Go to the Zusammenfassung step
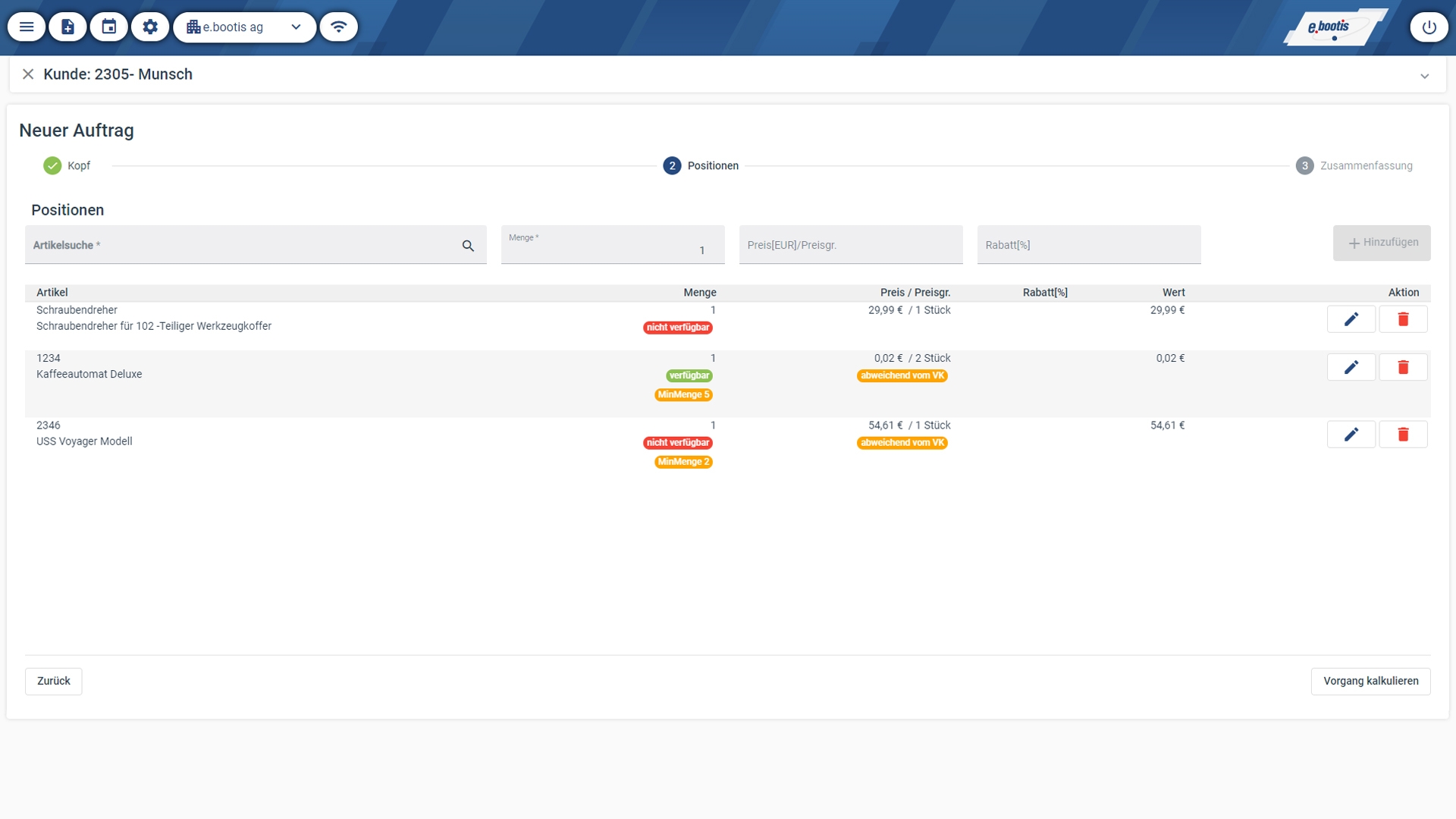The width and height of the screenshot is (1456, 819). (1354, 165)
